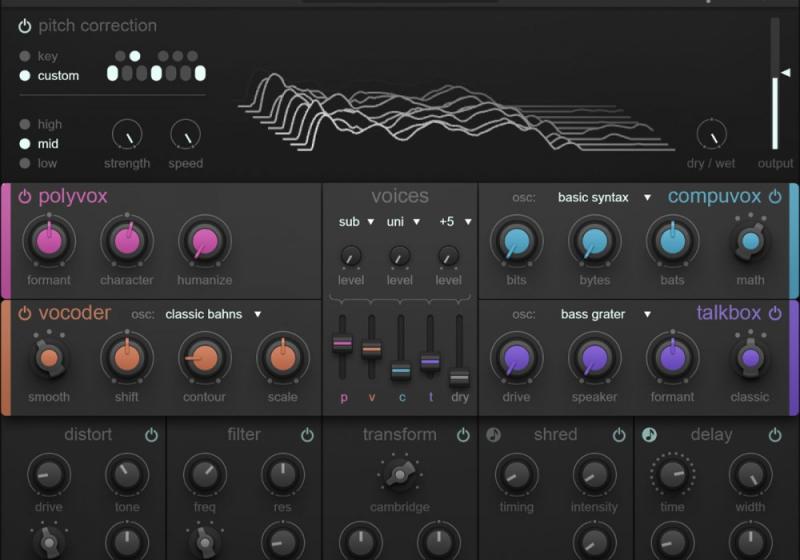Click the polyvox p mixer fader
Image resolution: width=800 pixels, height=560 pixels.
pyautogui.click(x=342, y=343)
